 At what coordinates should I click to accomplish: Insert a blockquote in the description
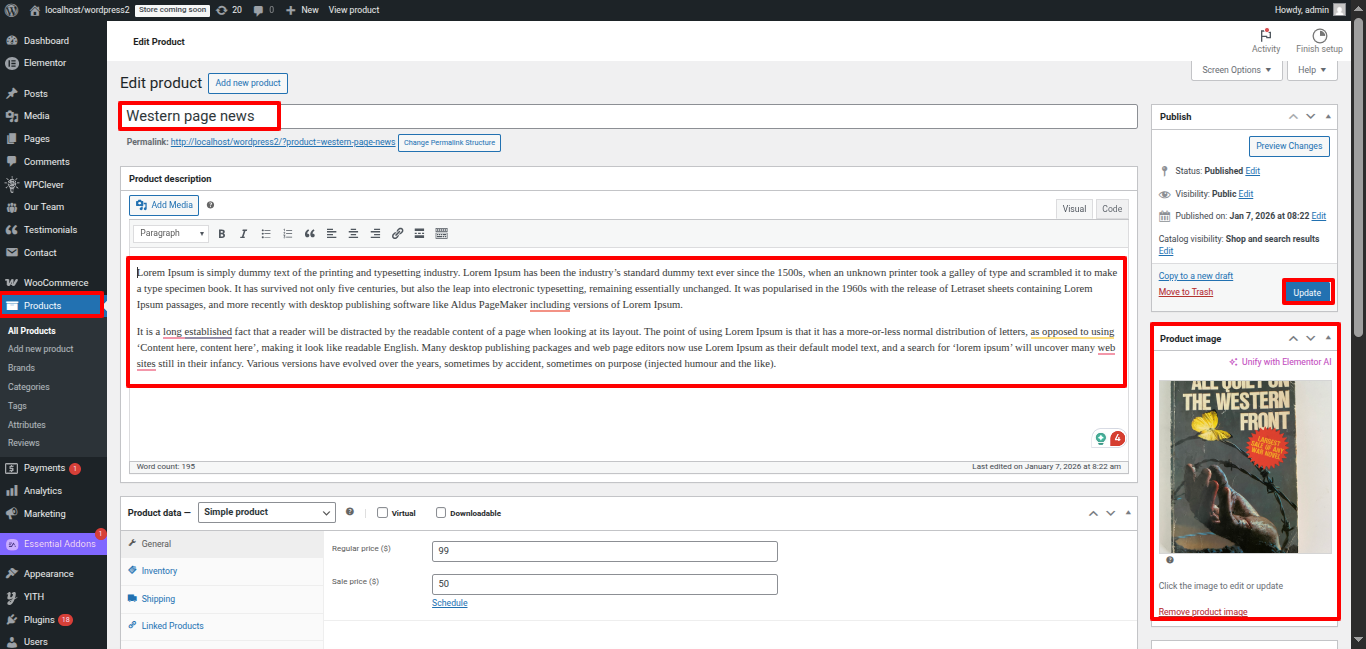click(309, 233)
